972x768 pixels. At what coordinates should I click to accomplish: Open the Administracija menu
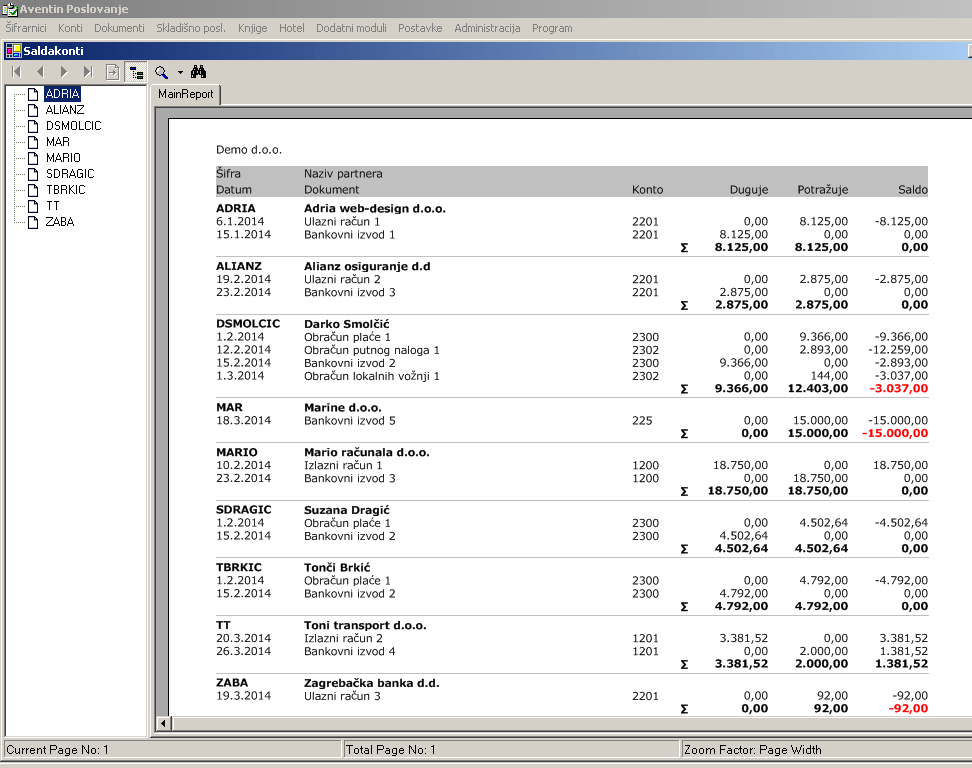487,28
